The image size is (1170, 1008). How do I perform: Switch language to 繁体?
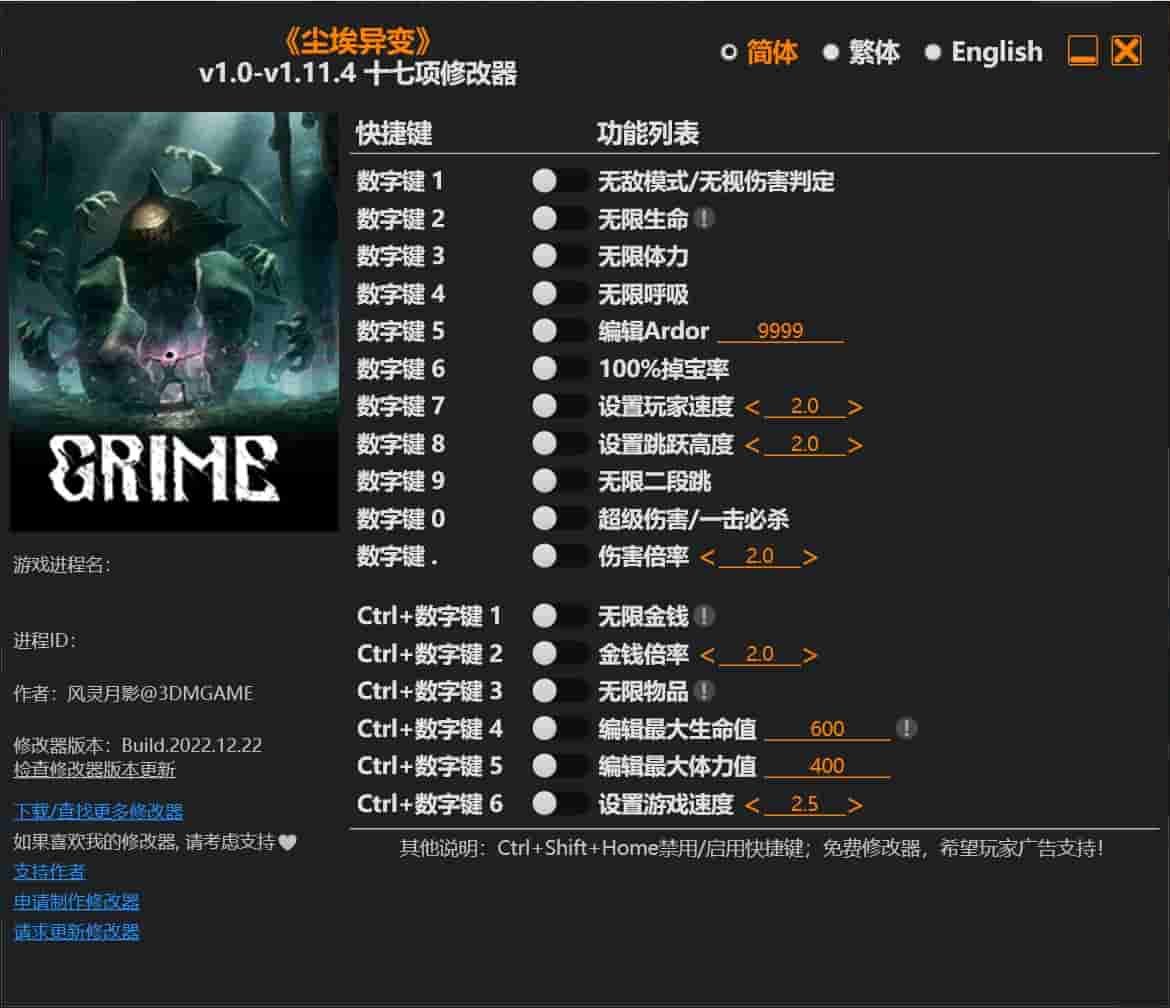pyautogui.click(x=861, y=52)
